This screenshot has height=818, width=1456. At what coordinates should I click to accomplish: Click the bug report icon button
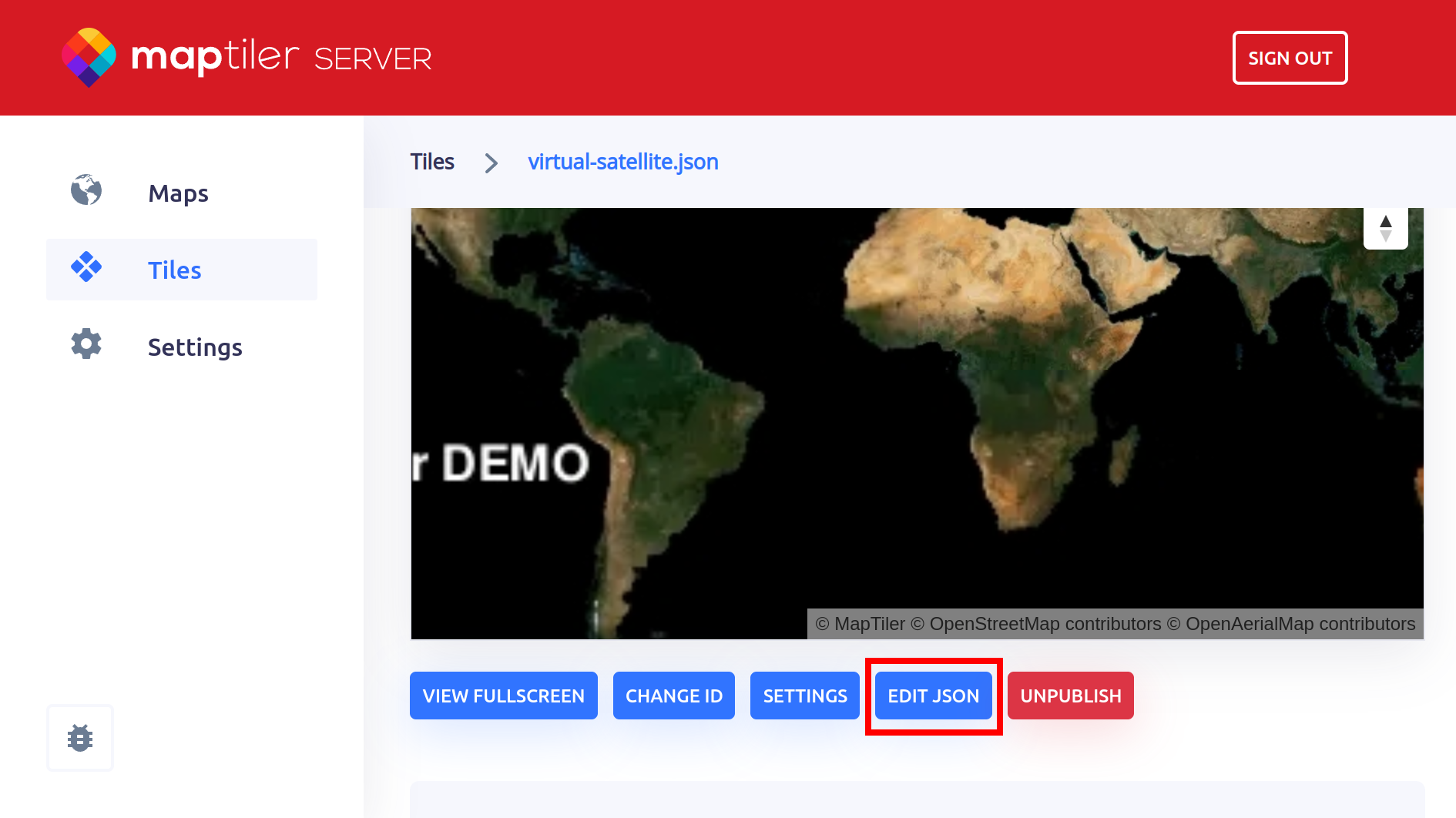[x=80, y=738]
